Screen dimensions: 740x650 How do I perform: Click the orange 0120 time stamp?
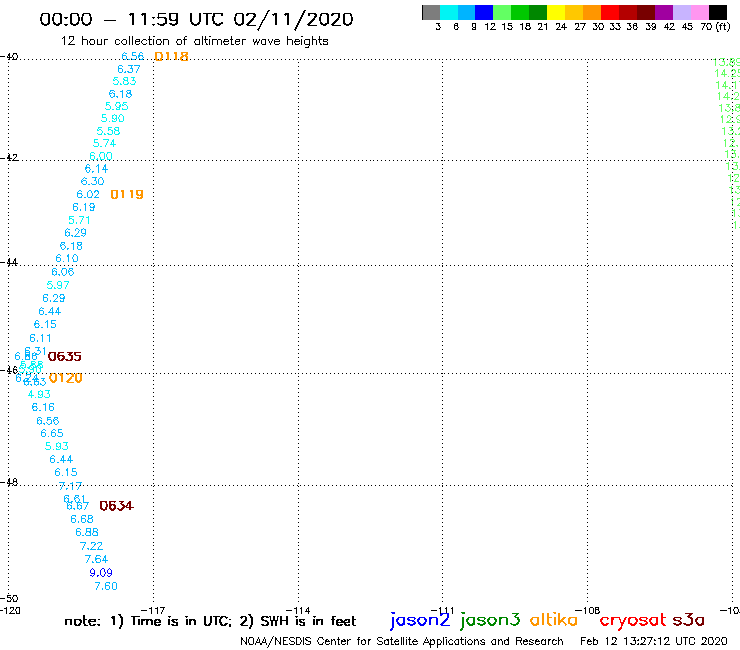(66, 378)
